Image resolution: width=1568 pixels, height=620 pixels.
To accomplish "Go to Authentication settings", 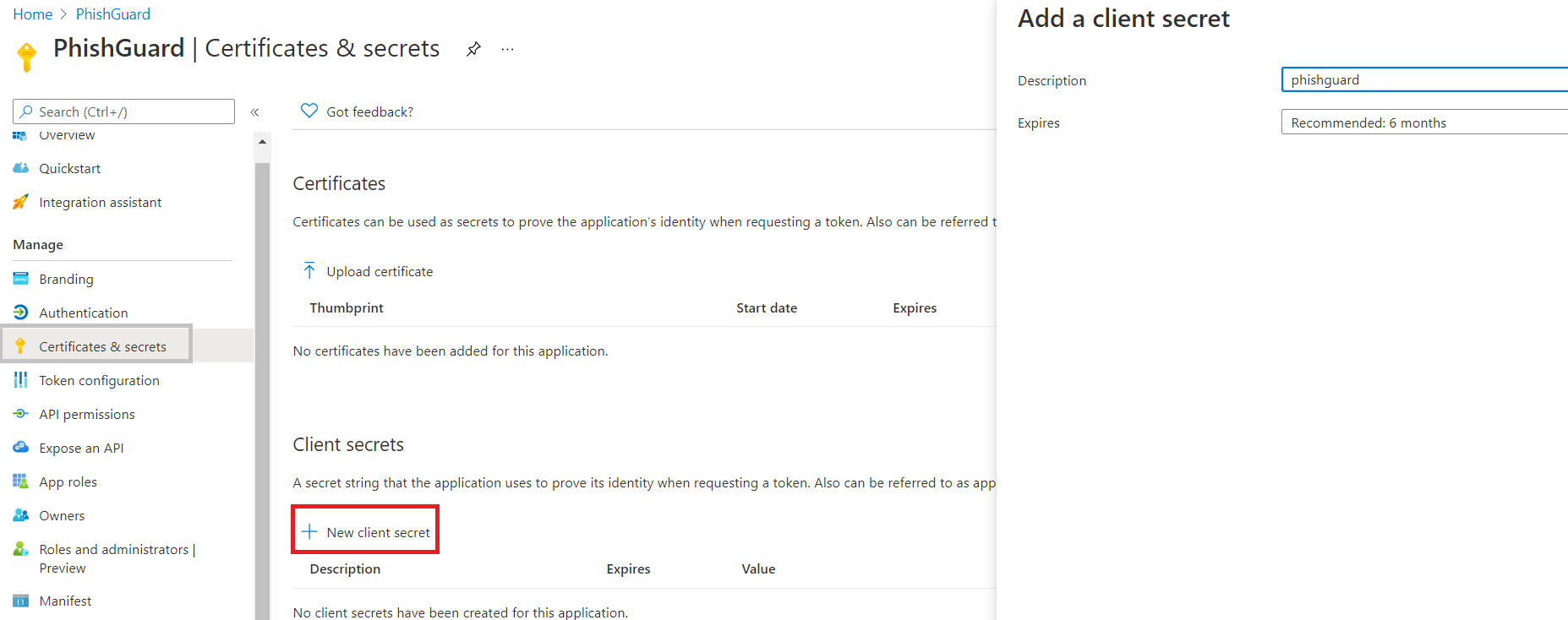I will click(x=83, y=313).
